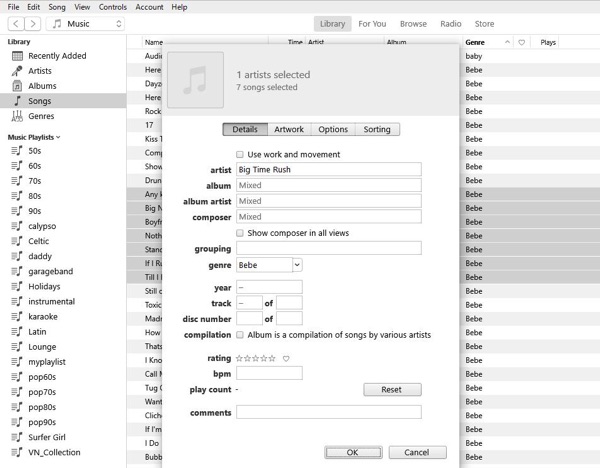The width and height of the screenshot is (600, 468).
Task: Click the forward navigation arrow
Action: point(32,23)
